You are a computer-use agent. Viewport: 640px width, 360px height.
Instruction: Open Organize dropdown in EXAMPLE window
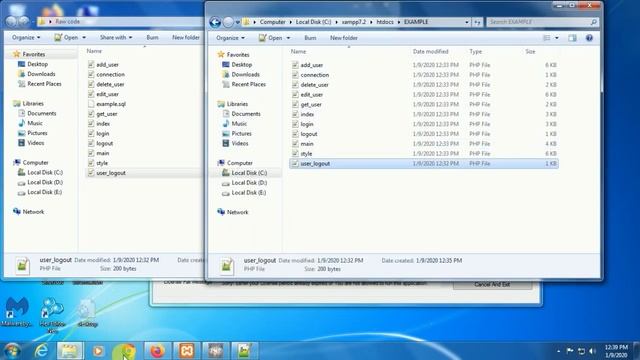click(231, 38)
